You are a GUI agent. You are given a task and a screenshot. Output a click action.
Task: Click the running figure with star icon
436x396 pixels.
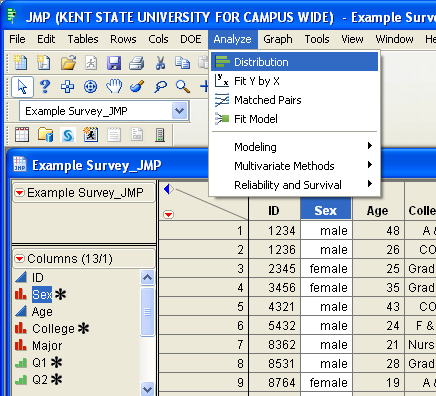(x=91, y=135)
